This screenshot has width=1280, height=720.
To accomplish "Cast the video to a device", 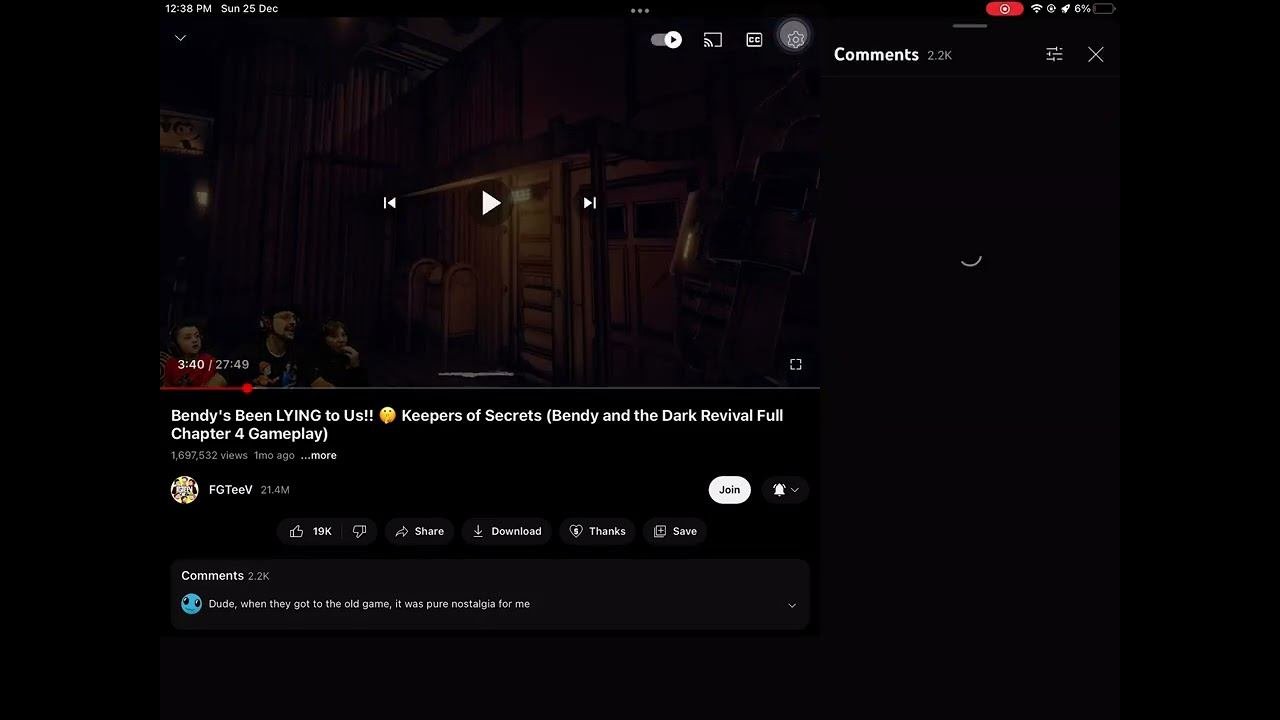I will 713,40.
